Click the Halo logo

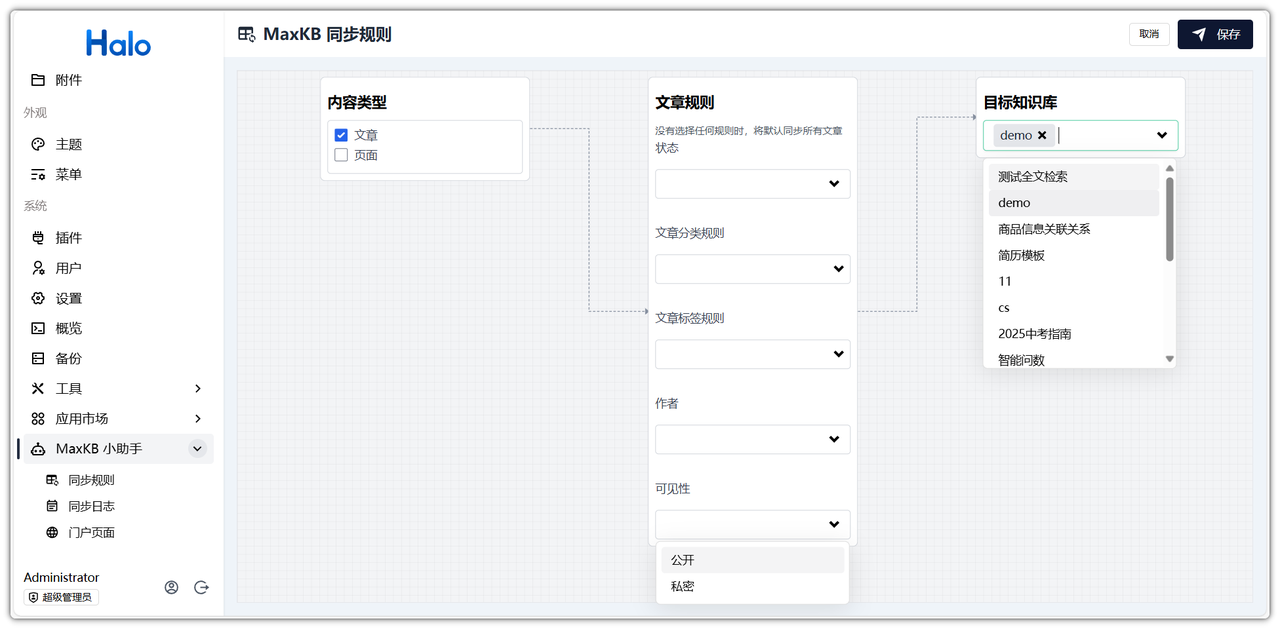point(118,43)
